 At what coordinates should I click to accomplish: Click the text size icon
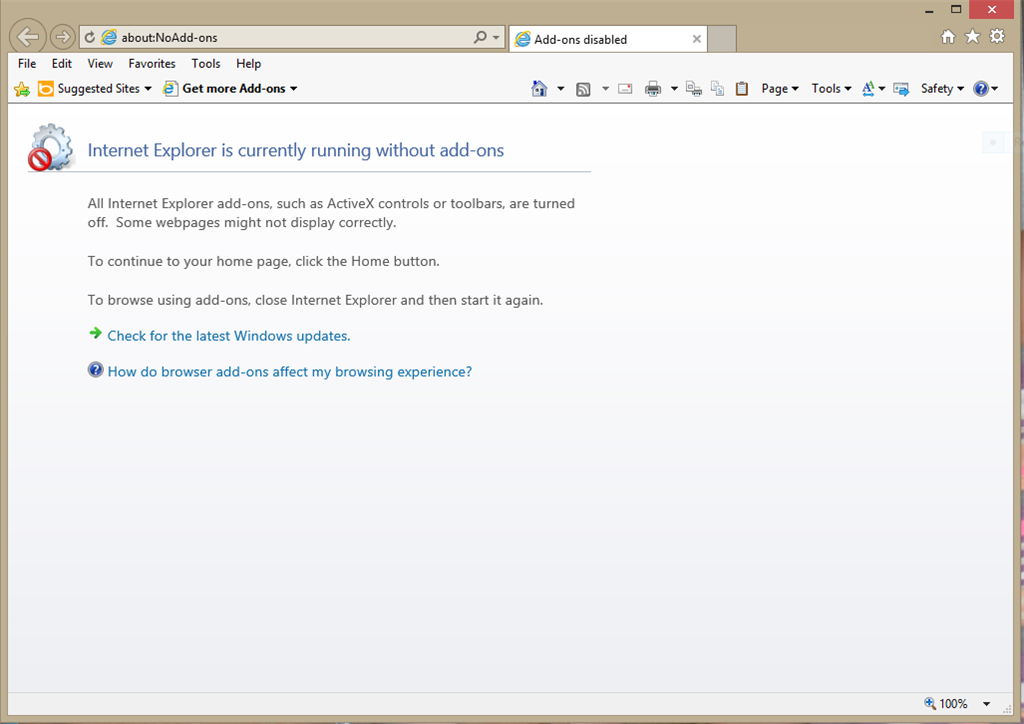click(869, 89)
